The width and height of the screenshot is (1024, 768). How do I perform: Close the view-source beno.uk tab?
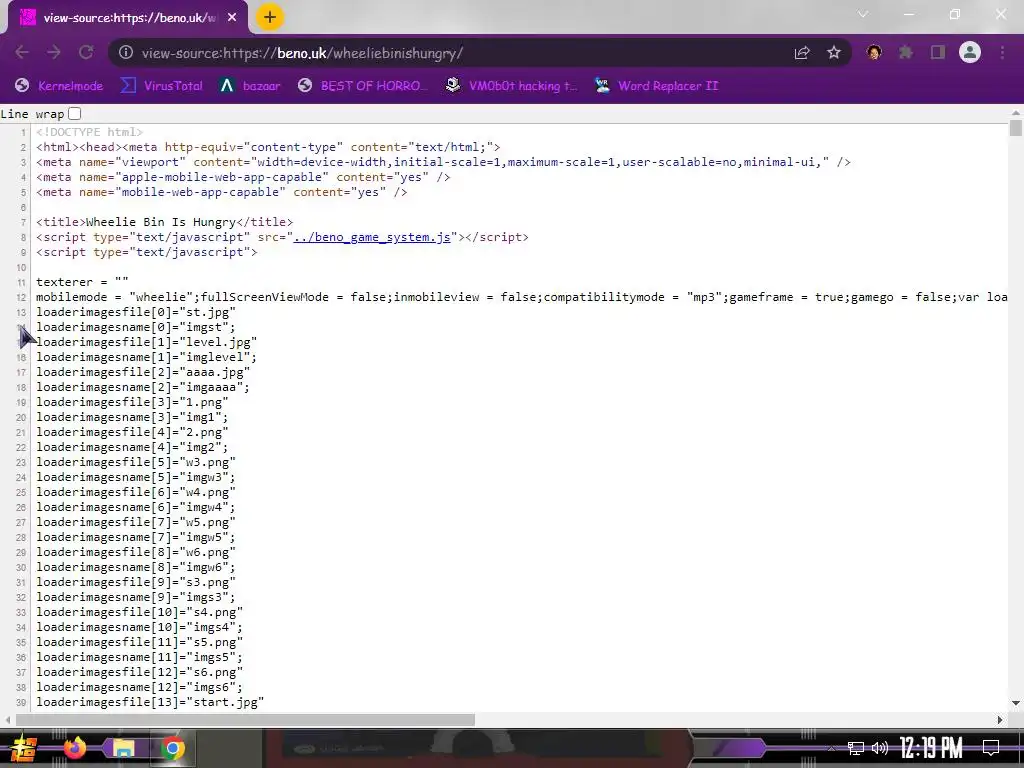[232, 18]
